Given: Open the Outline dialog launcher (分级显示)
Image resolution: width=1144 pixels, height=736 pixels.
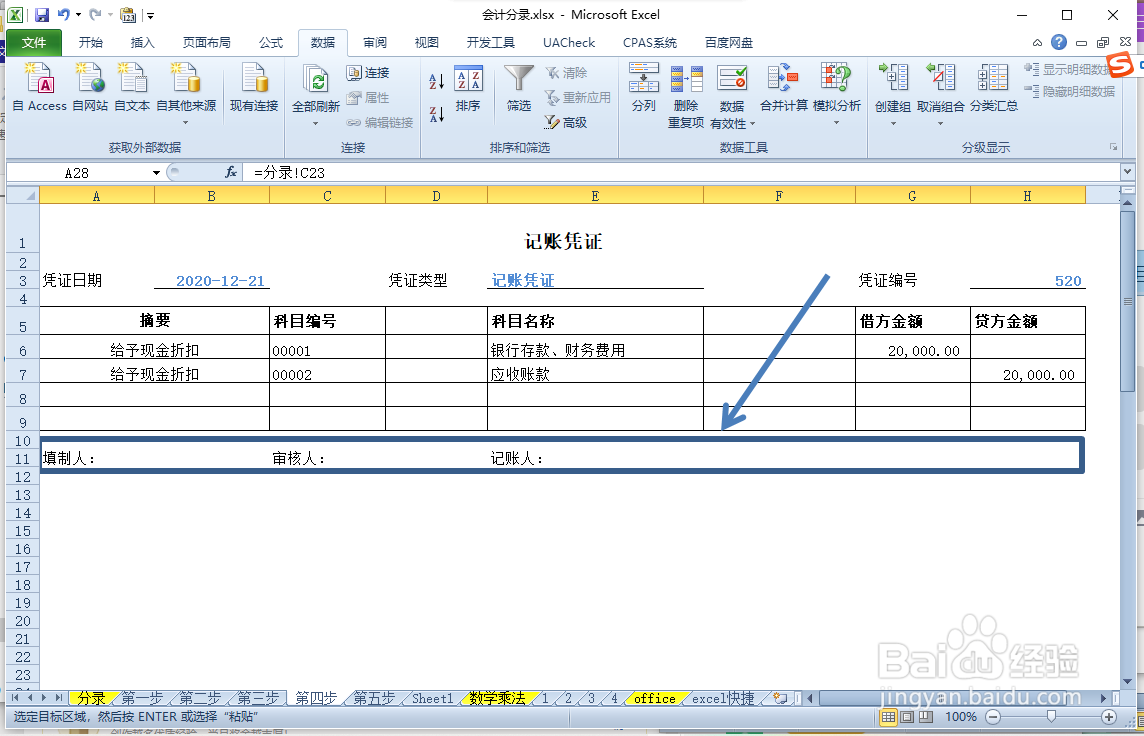Looking at the screenshot, I should click(x=1113, y=147).
